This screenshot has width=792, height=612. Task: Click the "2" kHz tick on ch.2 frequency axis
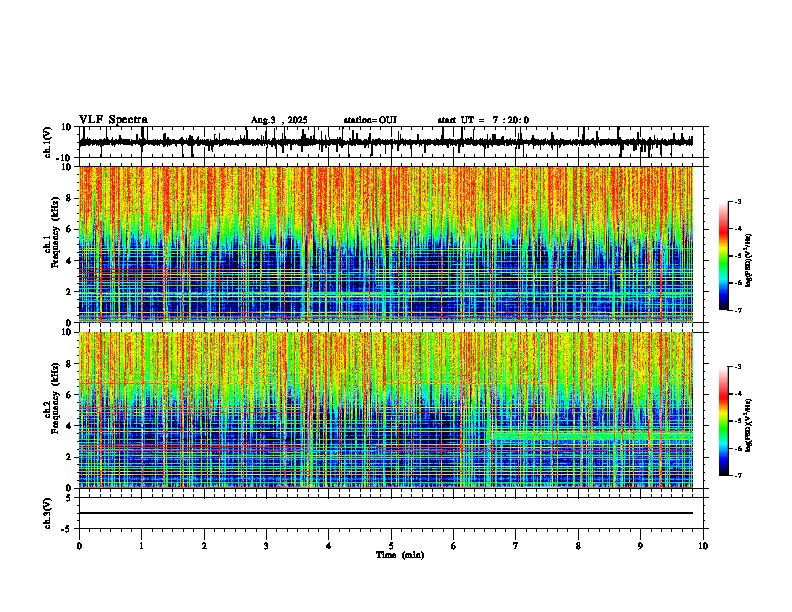tap(70, 457)
